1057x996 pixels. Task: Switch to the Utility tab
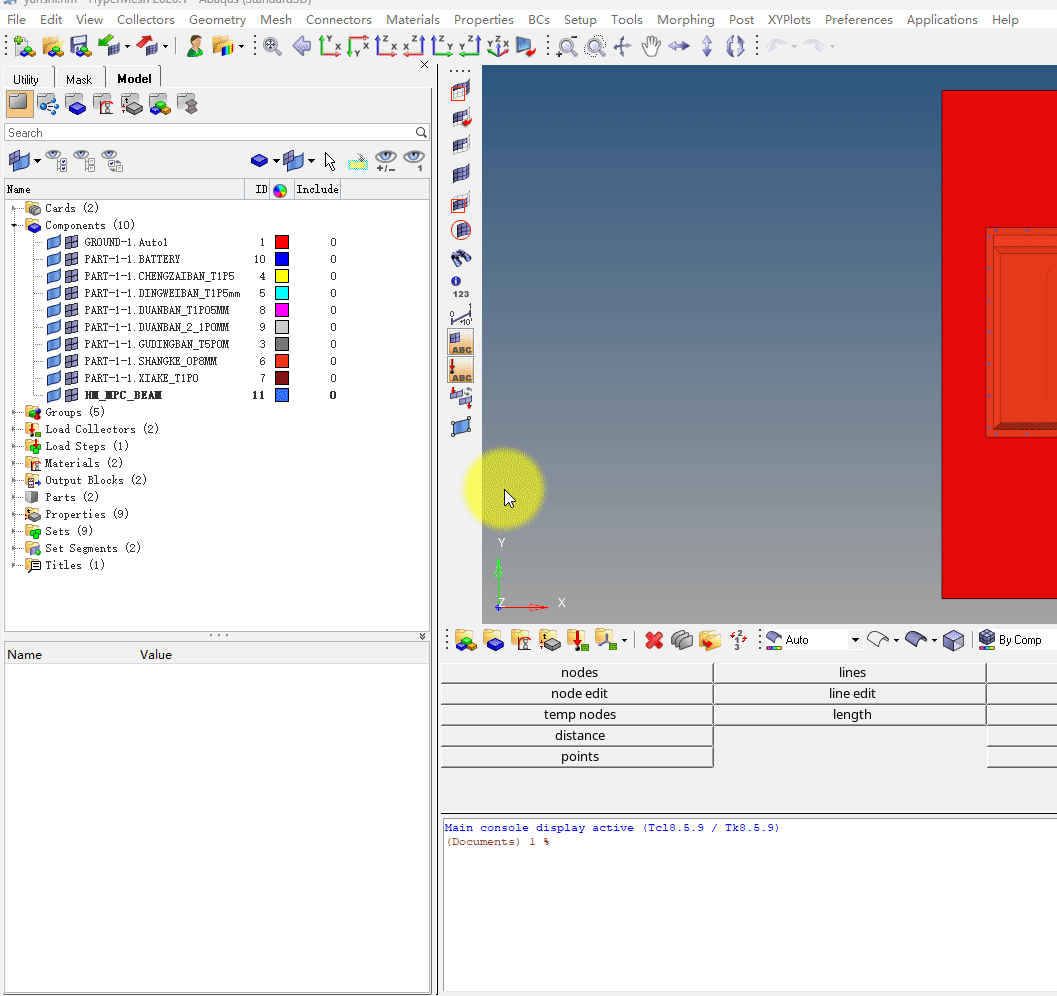tap(26, 79)
